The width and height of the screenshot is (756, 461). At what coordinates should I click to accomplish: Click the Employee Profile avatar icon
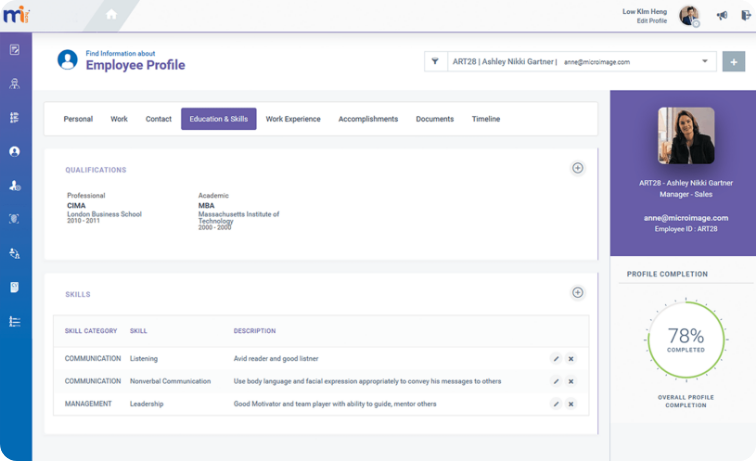(68, 60)
